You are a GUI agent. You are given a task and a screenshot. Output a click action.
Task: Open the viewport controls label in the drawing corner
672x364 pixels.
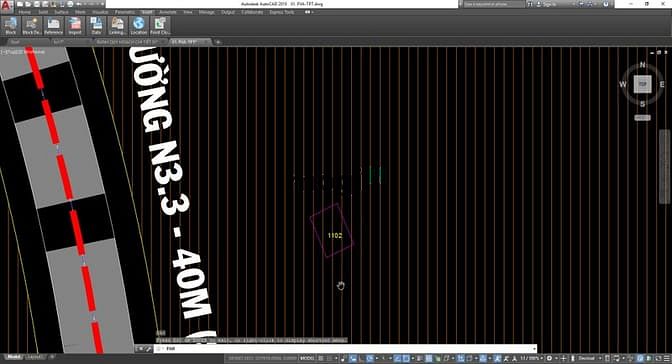click(x=23, y=52)
